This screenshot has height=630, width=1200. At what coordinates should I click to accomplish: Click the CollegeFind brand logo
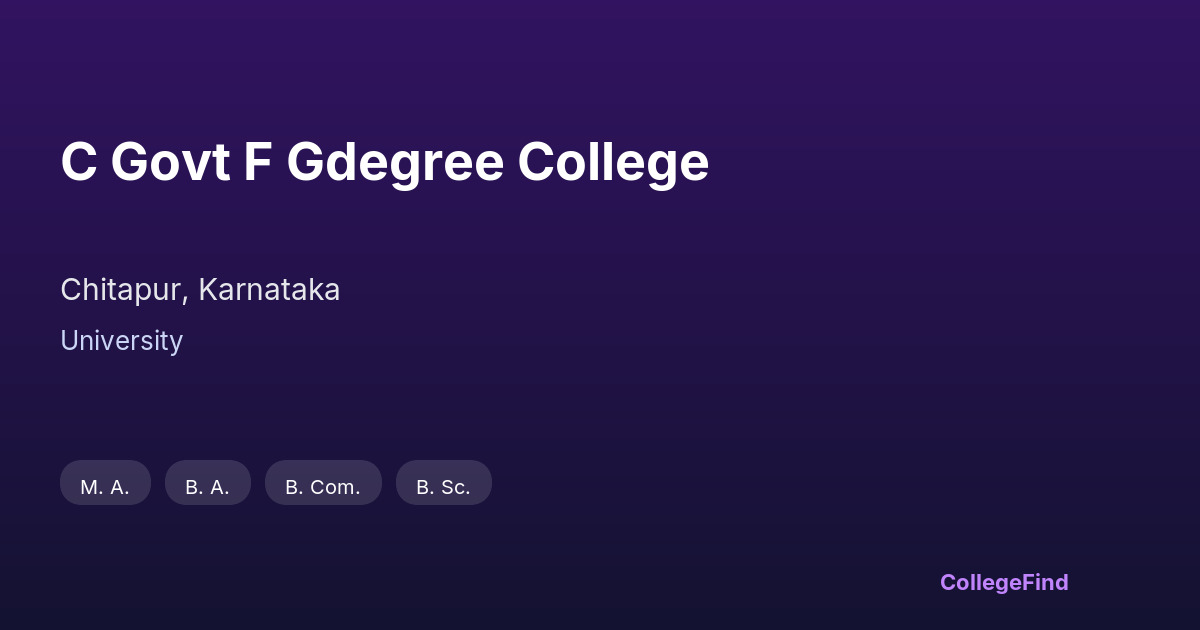1003,582
